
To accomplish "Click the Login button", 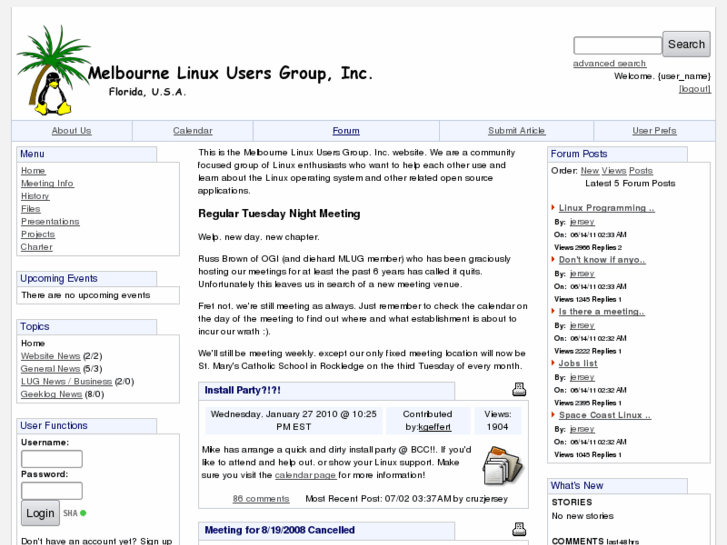I will click(40, 513).
